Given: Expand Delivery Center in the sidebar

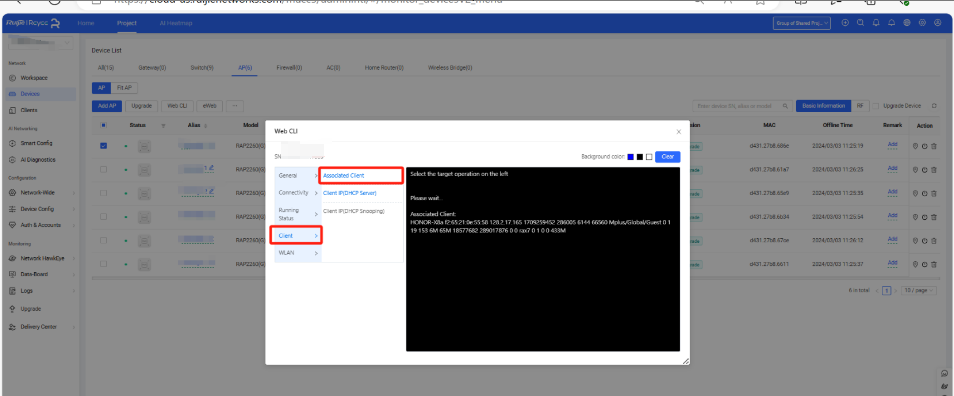Looking at the screenshot, I should 41,327.
